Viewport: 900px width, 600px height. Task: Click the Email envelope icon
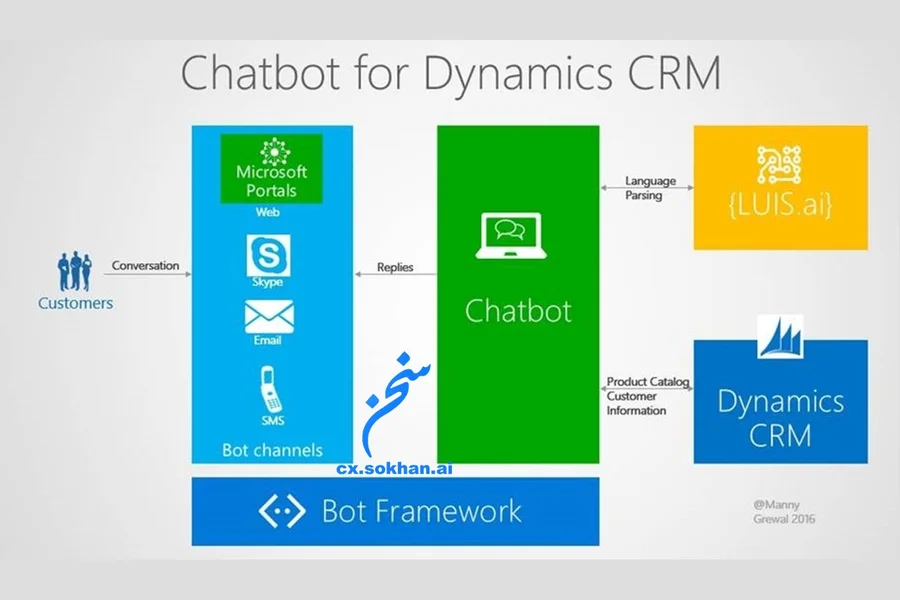point(269,316)
